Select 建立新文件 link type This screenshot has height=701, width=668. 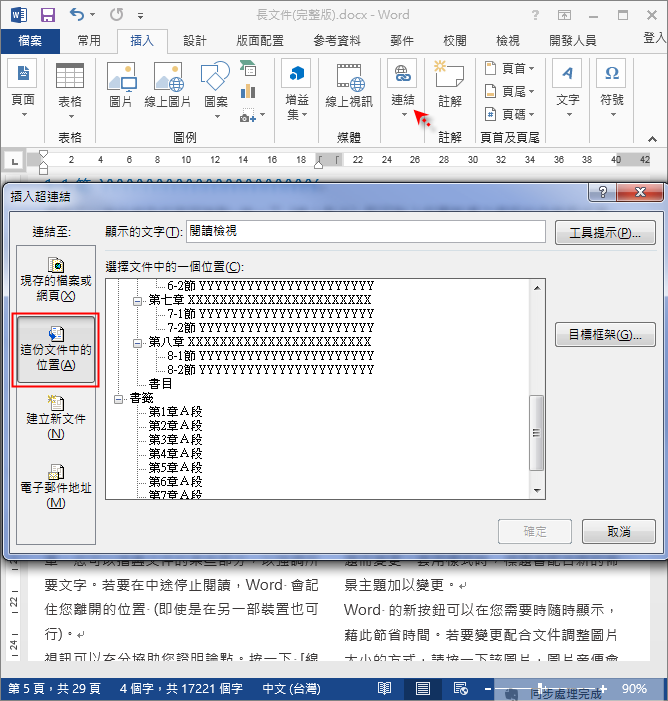click(56, 418)
